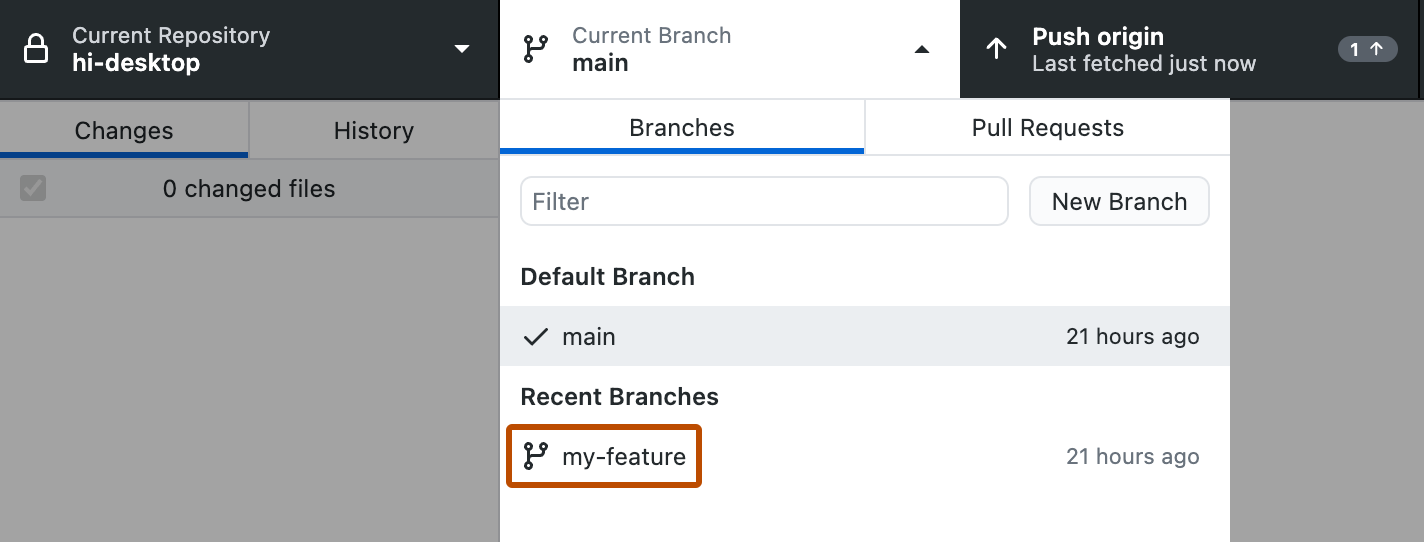
Task: Click the 0 changed files label
Action: pyautogui.click(x=249, y=189)
